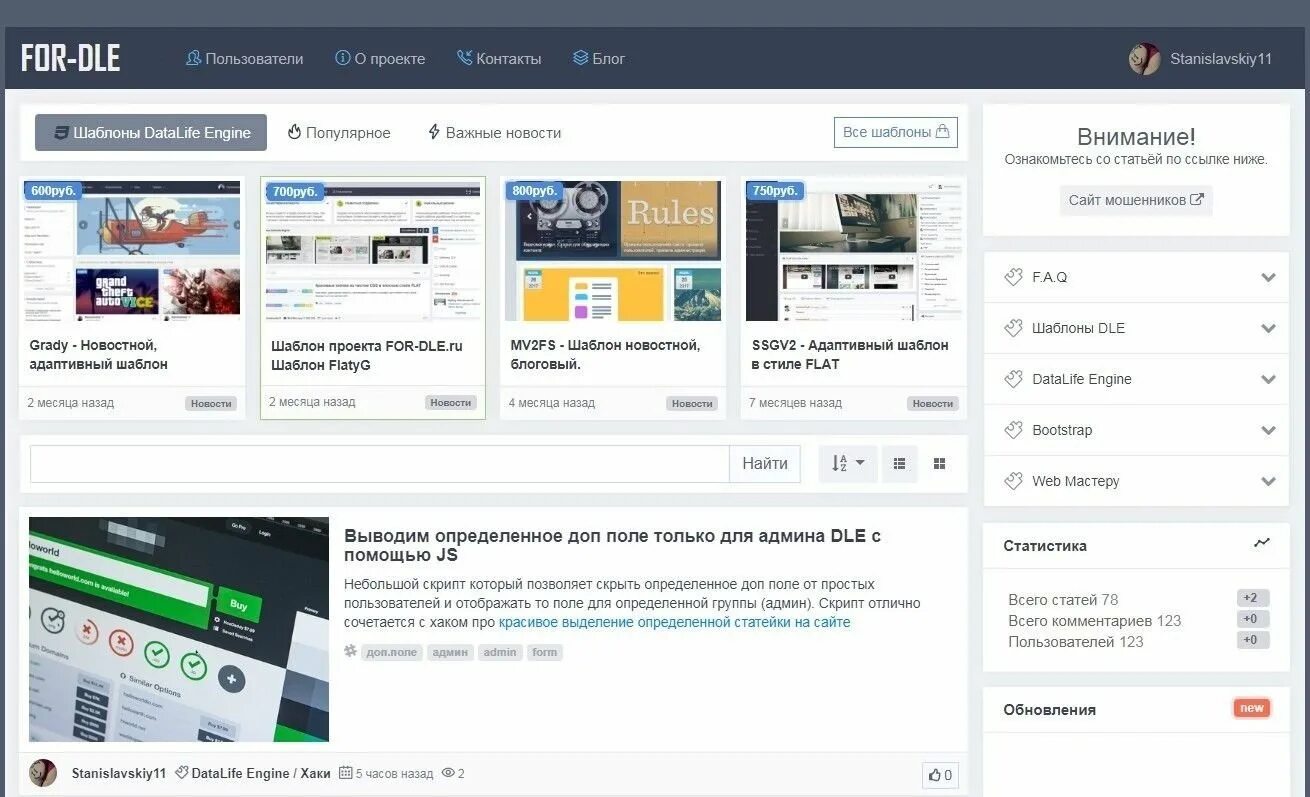Click the Все шаблоны button

pos(895,132)
